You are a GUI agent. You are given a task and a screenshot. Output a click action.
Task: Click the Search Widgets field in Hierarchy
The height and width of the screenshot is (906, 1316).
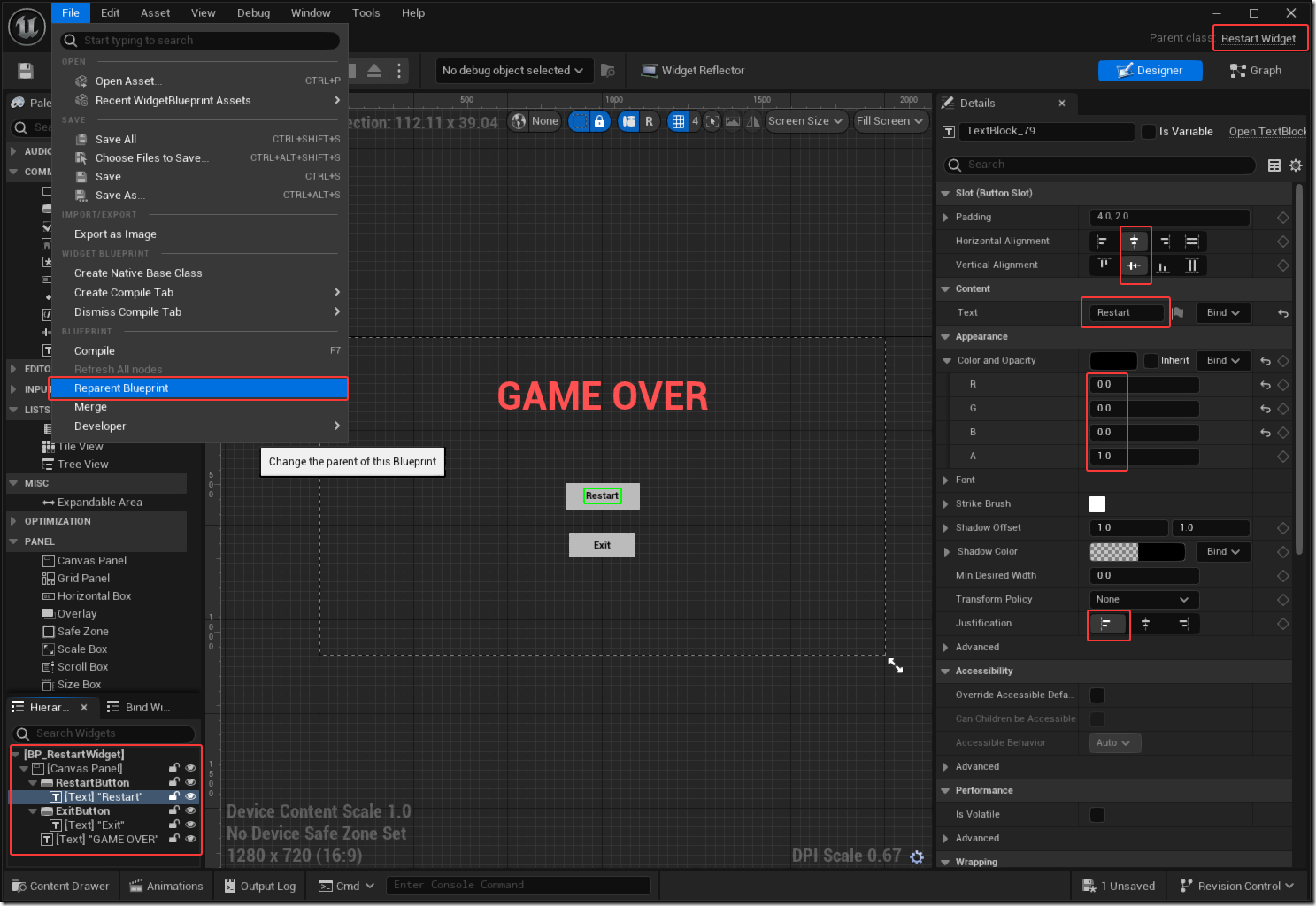pos(104,734)
